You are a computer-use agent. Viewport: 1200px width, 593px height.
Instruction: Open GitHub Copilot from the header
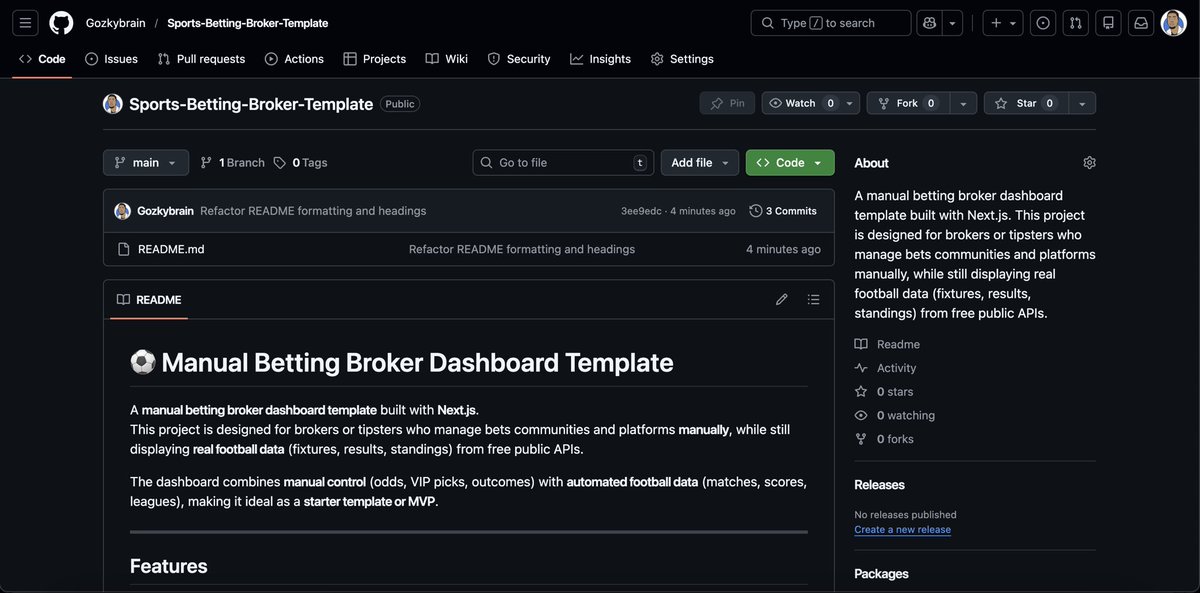[x=928, y=21]
